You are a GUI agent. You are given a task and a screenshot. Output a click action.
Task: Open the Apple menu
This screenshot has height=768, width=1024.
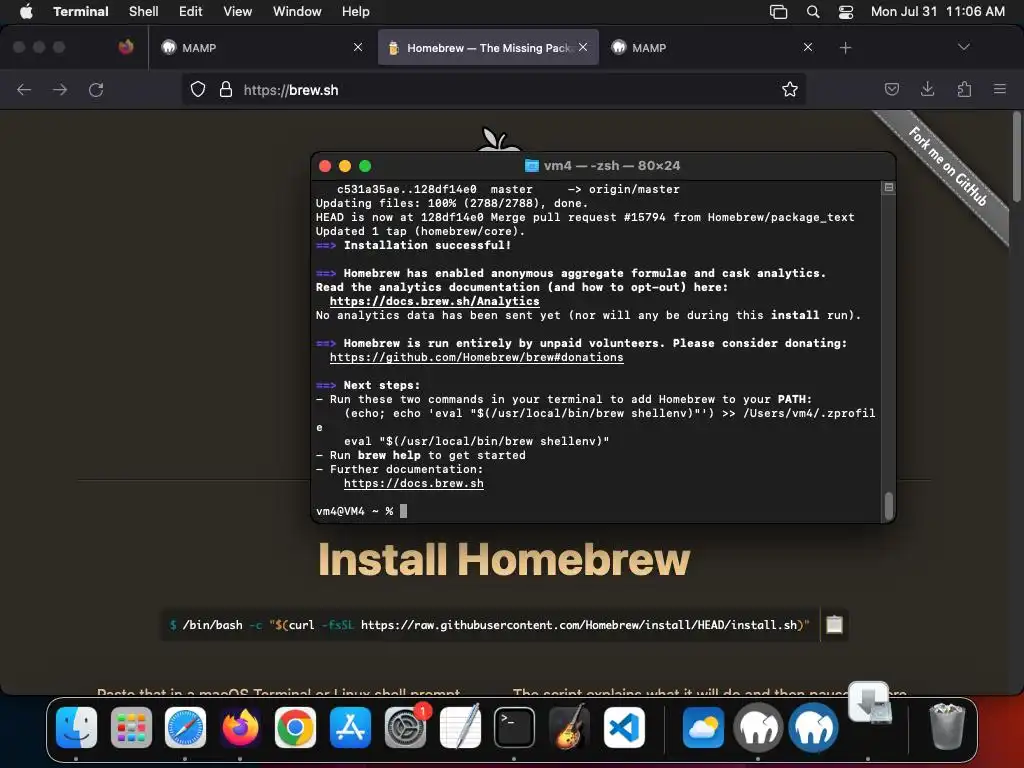click(x=25, y=11)
